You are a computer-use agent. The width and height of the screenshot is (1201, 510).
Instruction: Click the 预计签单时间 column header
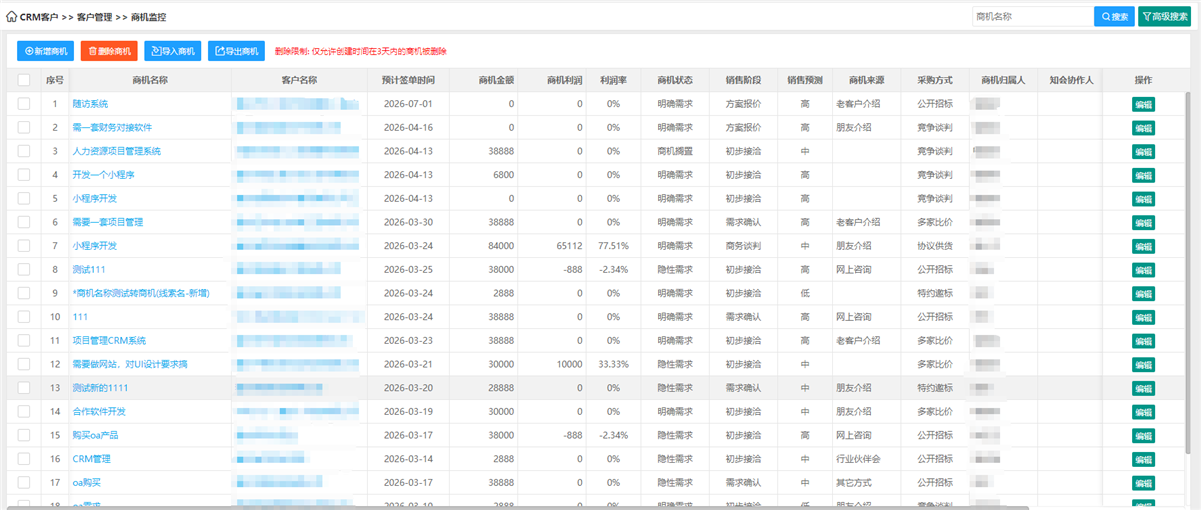408,80
